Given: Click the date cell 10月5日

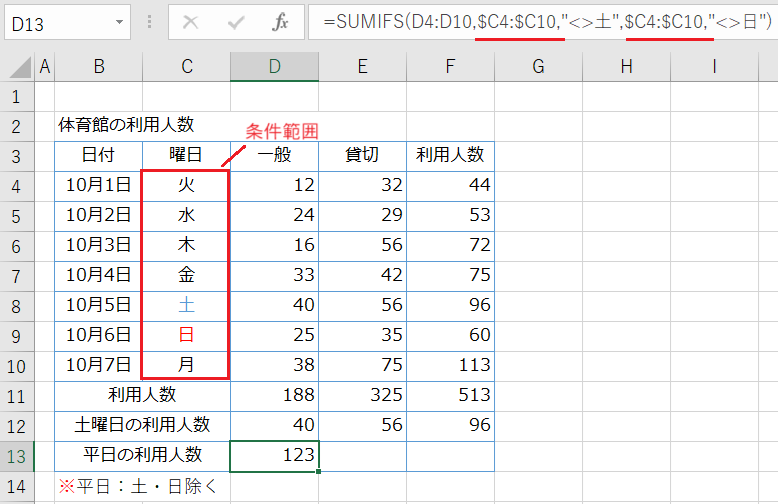Looking at the screenshot, I should [x=99, y=306].
